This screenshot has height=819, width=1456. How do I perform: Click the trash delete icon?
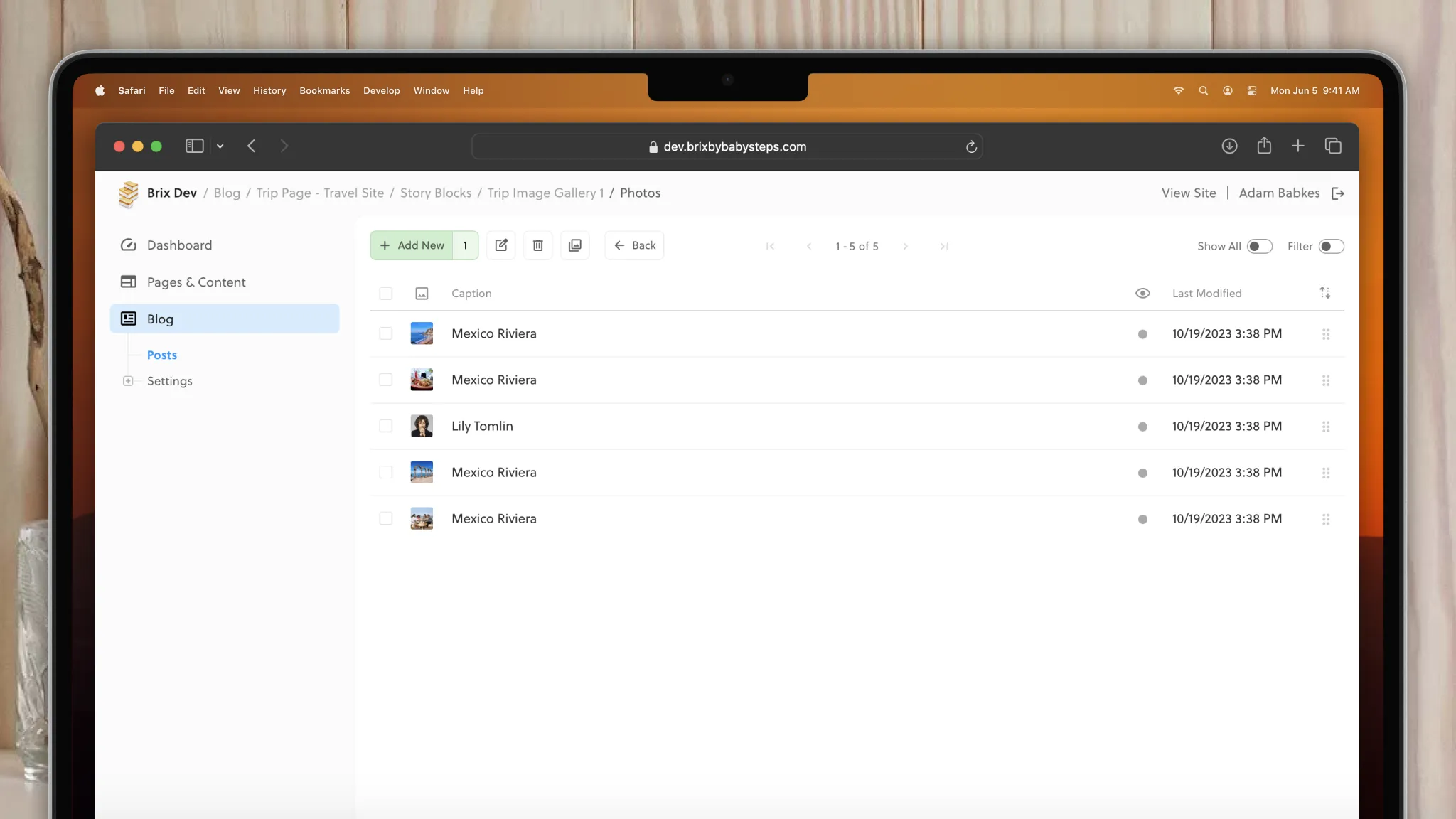[538, 245]
